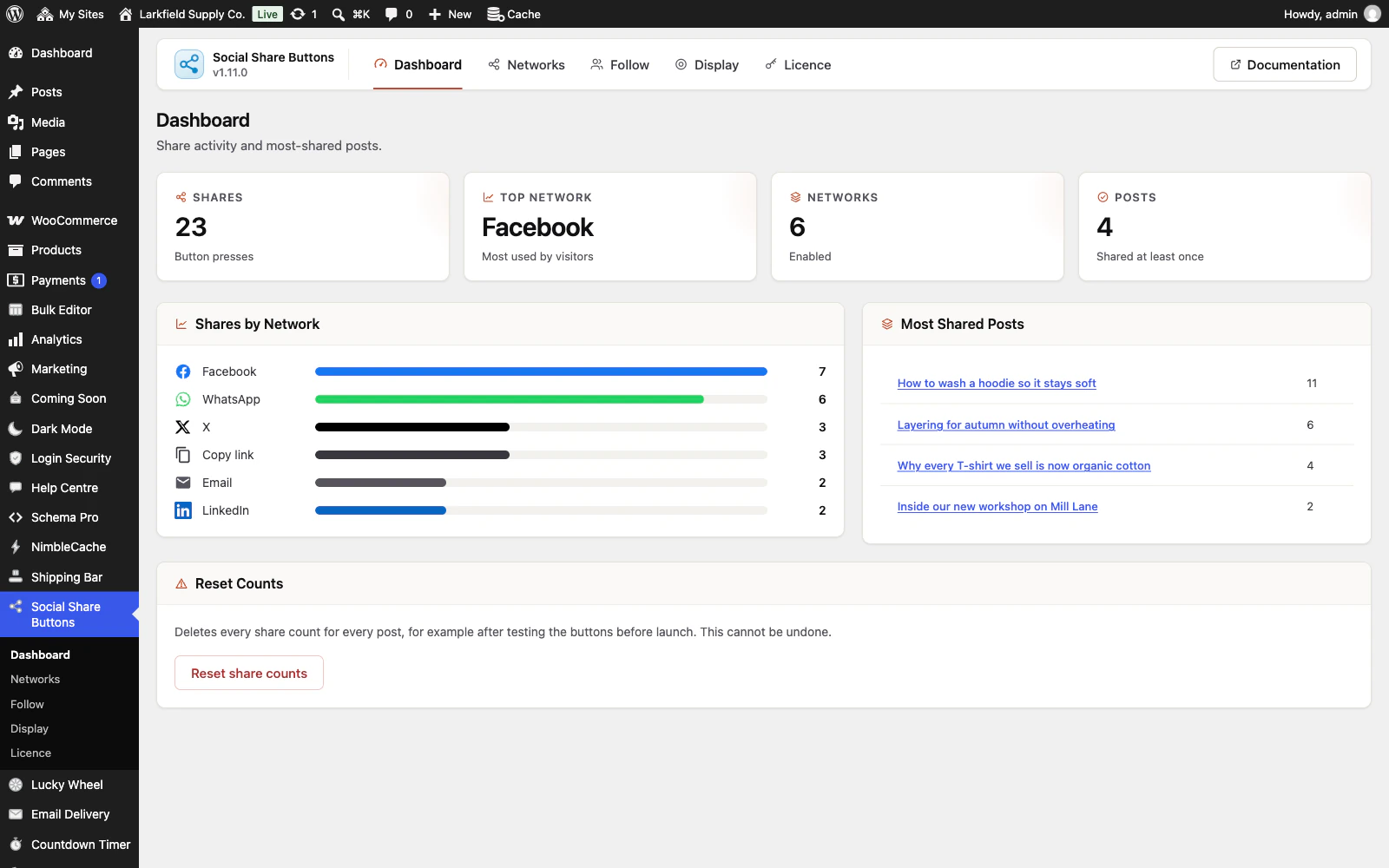Open 'How to wash a hoodie so it stays soft'
1389x868 pixels.
(x=997, y=383)
